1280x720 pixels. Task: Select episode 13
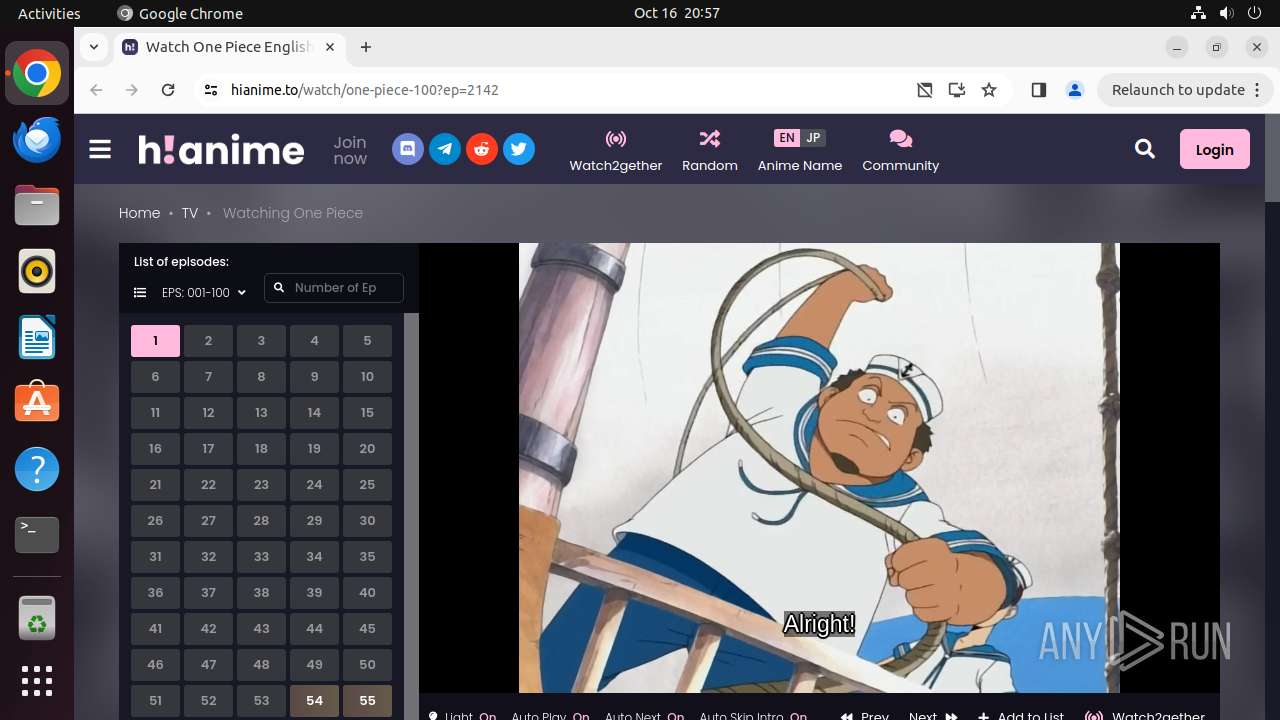(x=261, y=413)
